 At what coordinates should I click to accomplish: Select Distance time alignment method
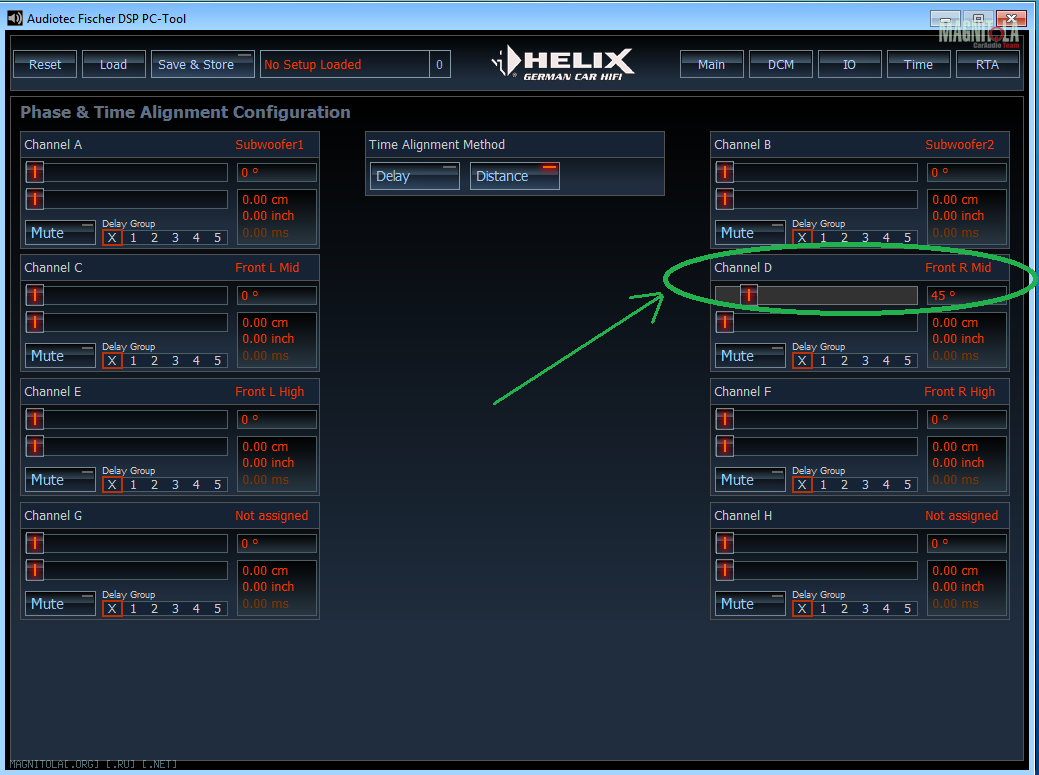pos(514,176)
